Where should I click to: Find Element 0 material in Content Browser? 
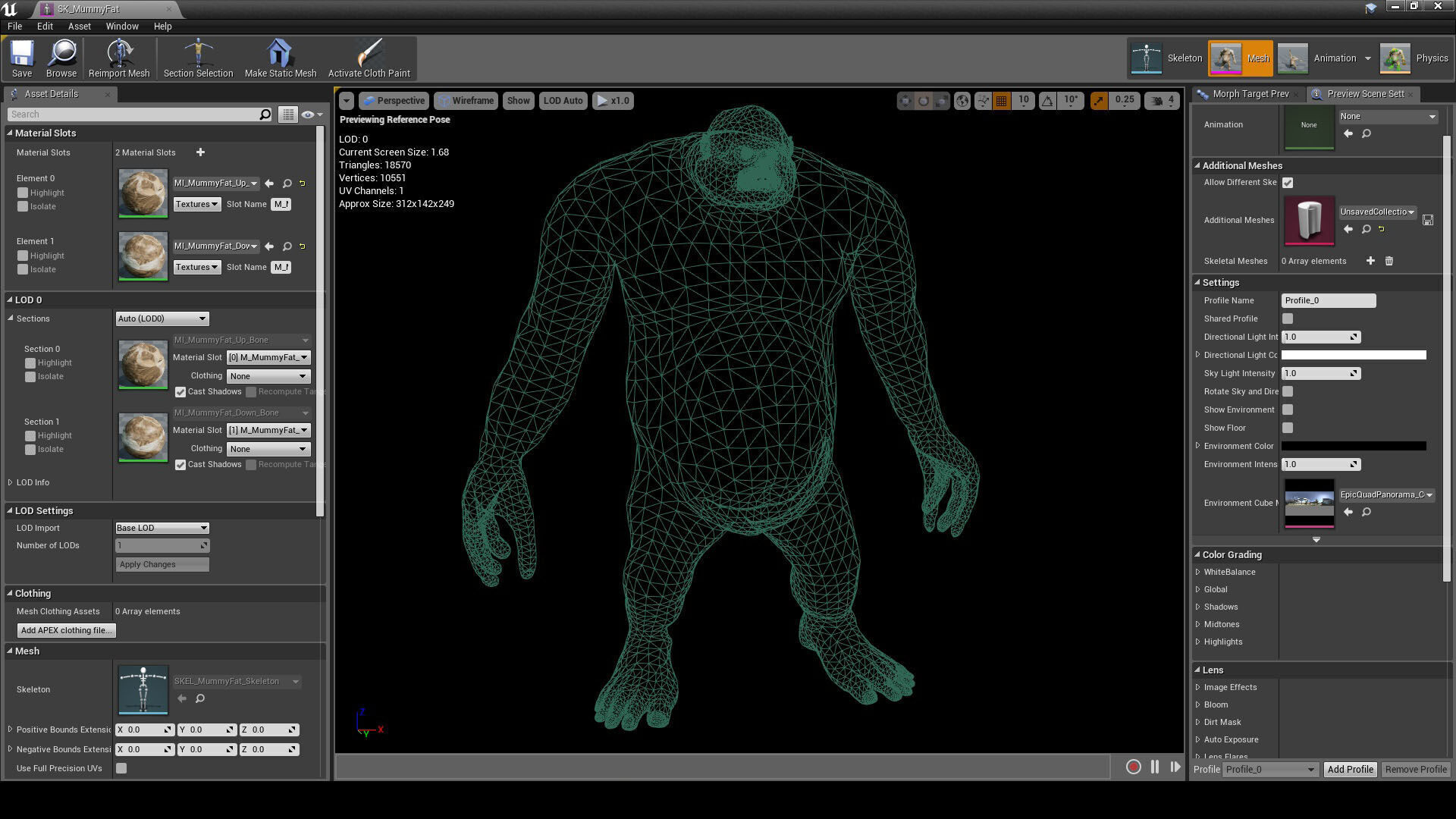click(x=287, y=184)
